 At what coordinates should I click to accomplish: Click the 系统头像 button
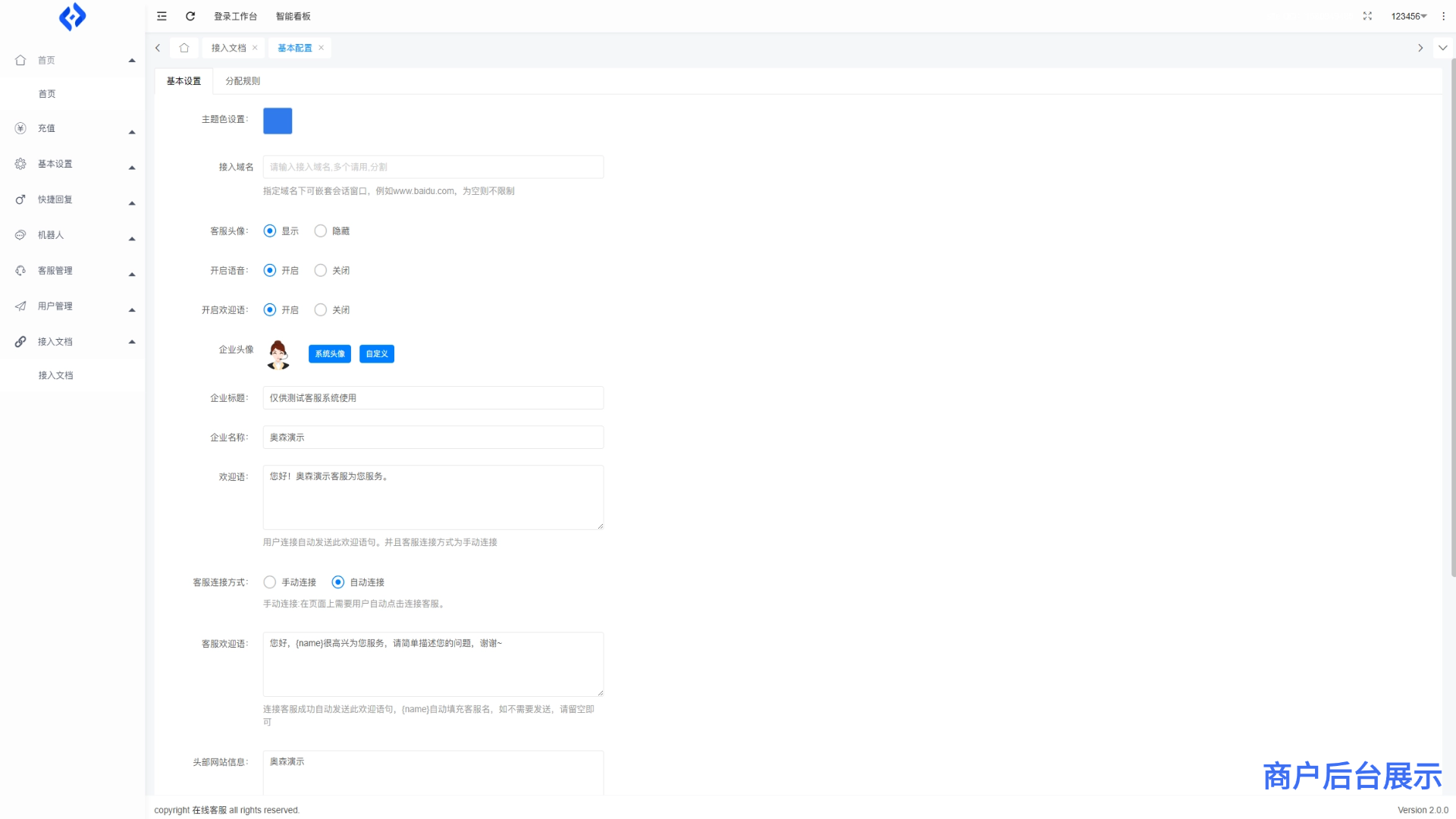330,354
